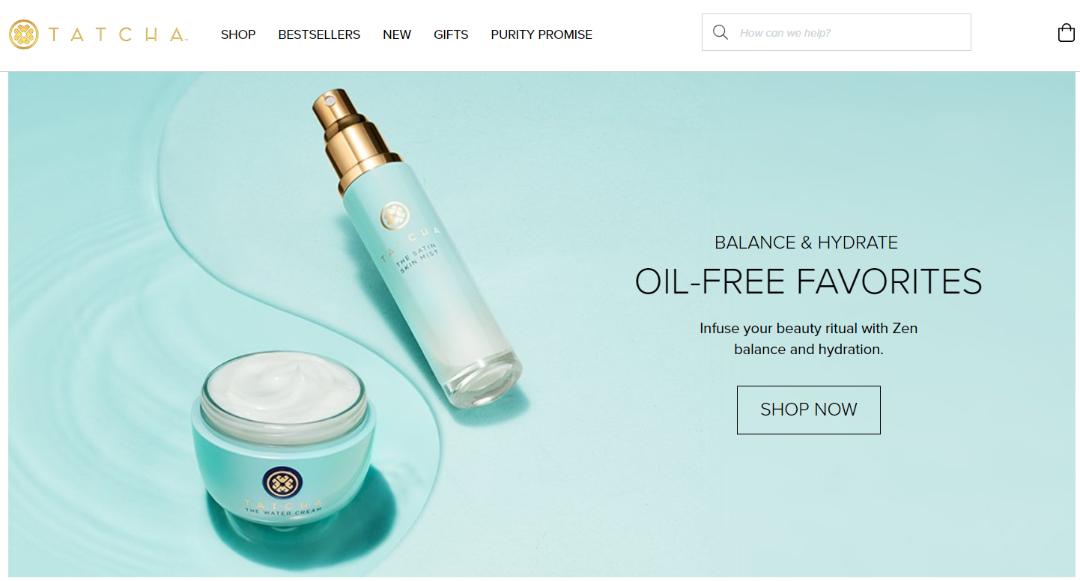Focus the 'How can we help?' search field
This screenshot has width=1080, height=581.
pos(837,32)
